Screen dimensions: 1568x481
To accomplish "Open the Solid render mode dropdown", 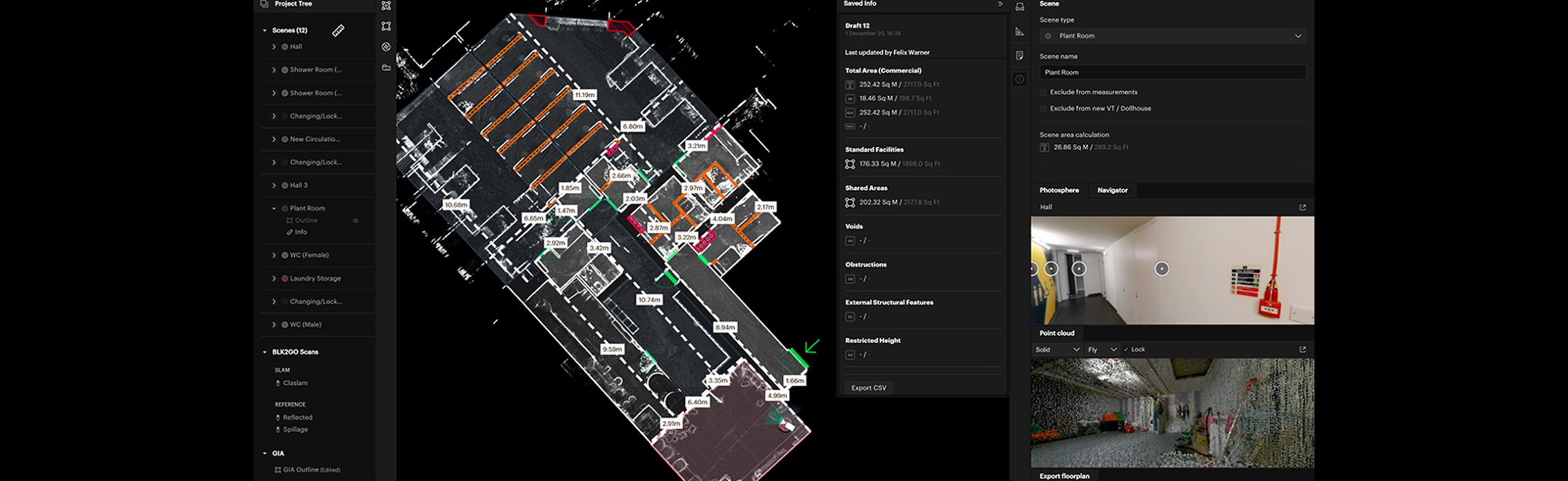I will pyautogui.click(x=1057, y=349).
